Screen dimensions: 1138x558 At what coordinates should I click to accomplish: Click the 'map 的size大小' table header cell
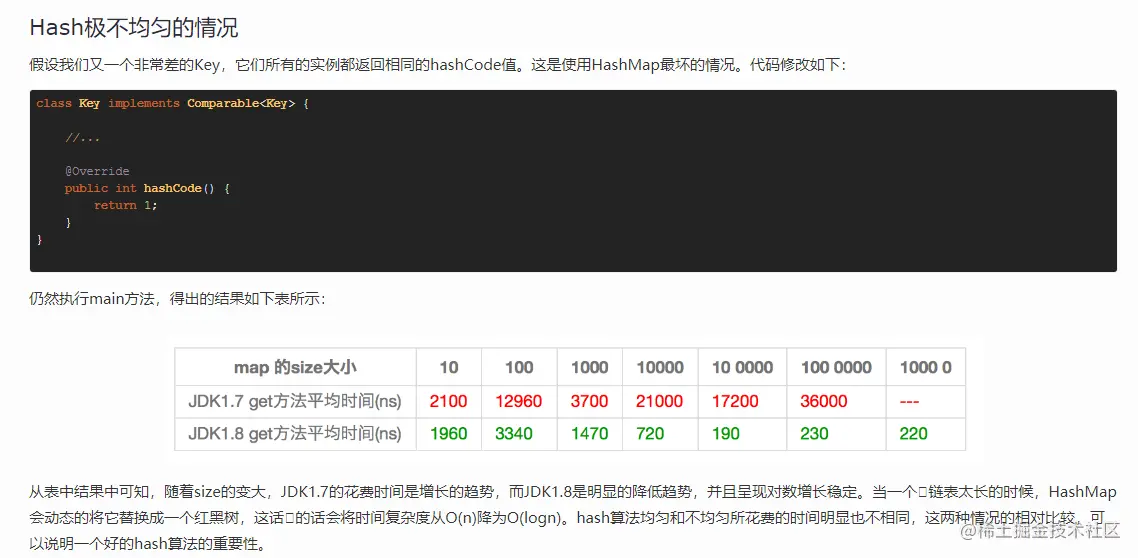coord(295,367)
